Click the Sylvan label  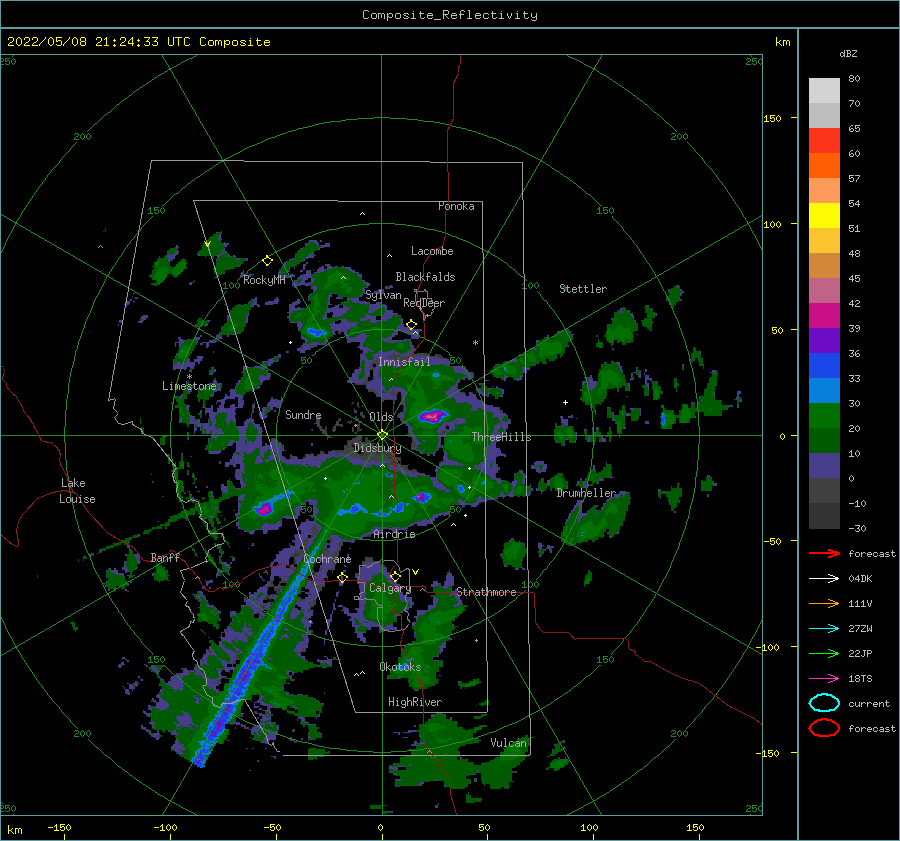point(383,295)
